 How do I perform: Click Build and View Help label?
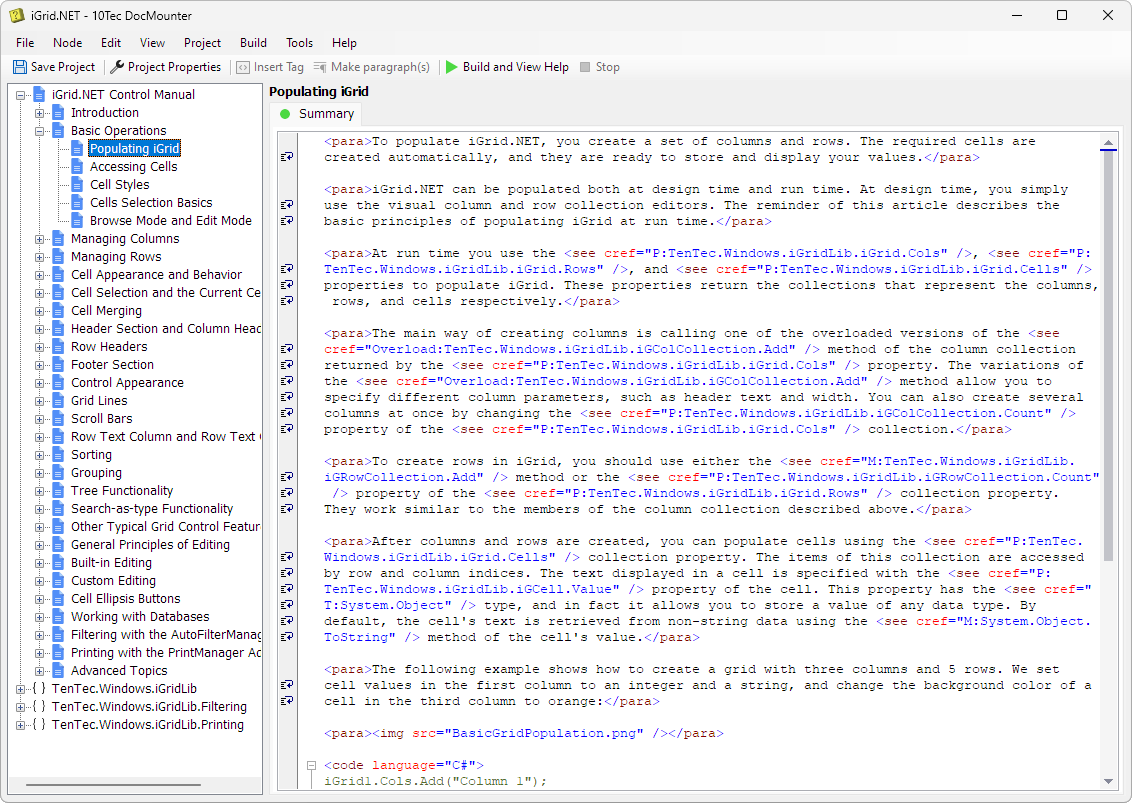(x=515, y=67)
